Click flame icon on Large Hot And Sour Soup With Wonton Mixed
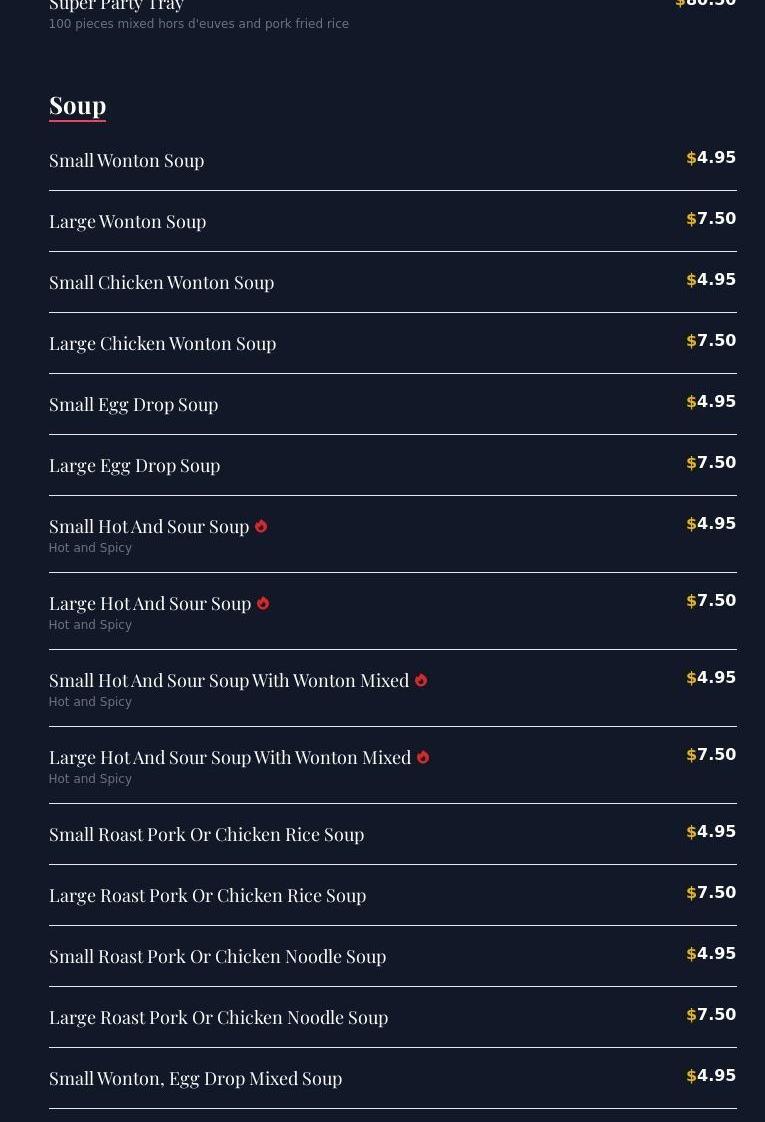 pos(423,758)
